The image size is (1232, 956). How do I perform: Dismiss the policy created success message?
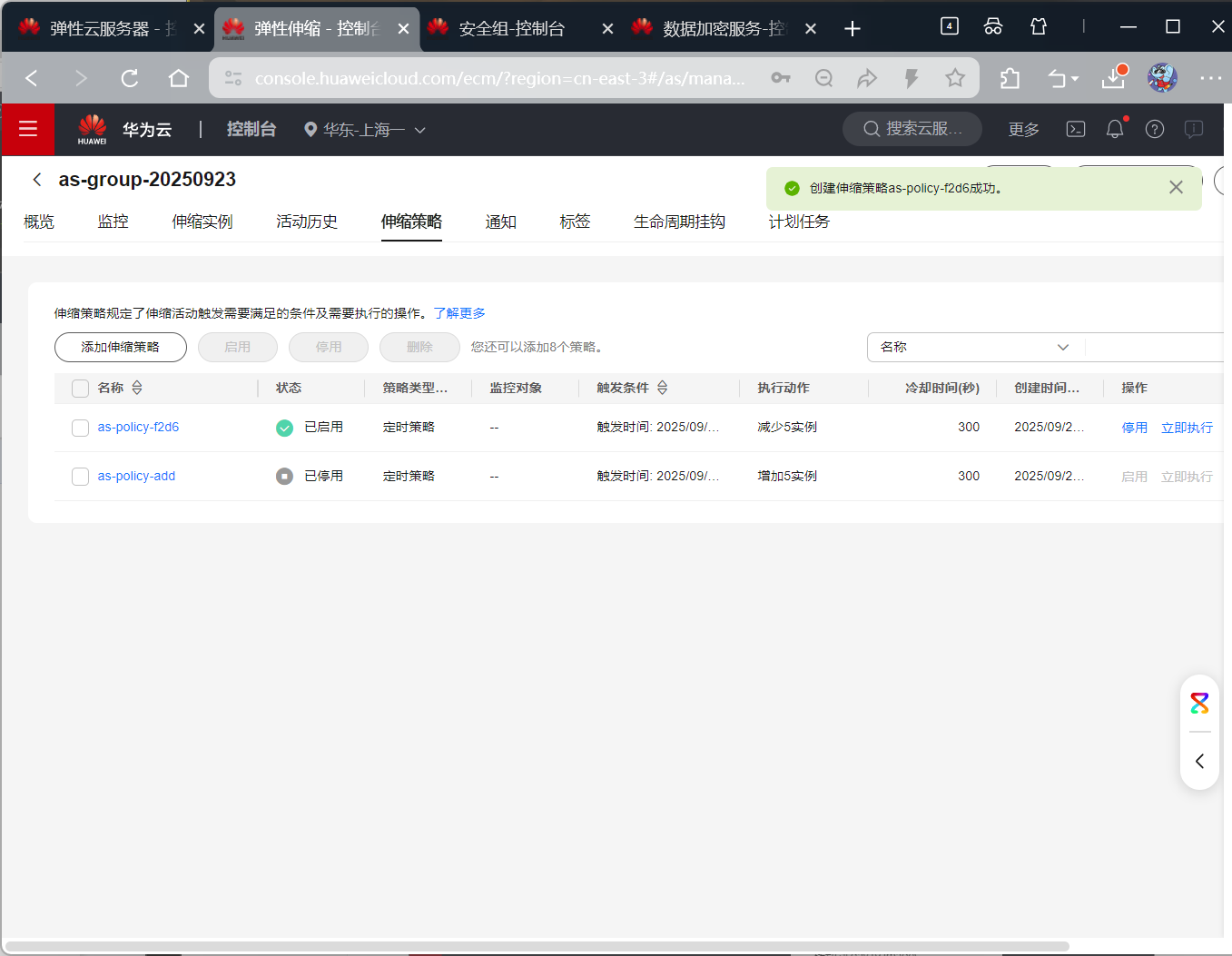point(1176,187)
